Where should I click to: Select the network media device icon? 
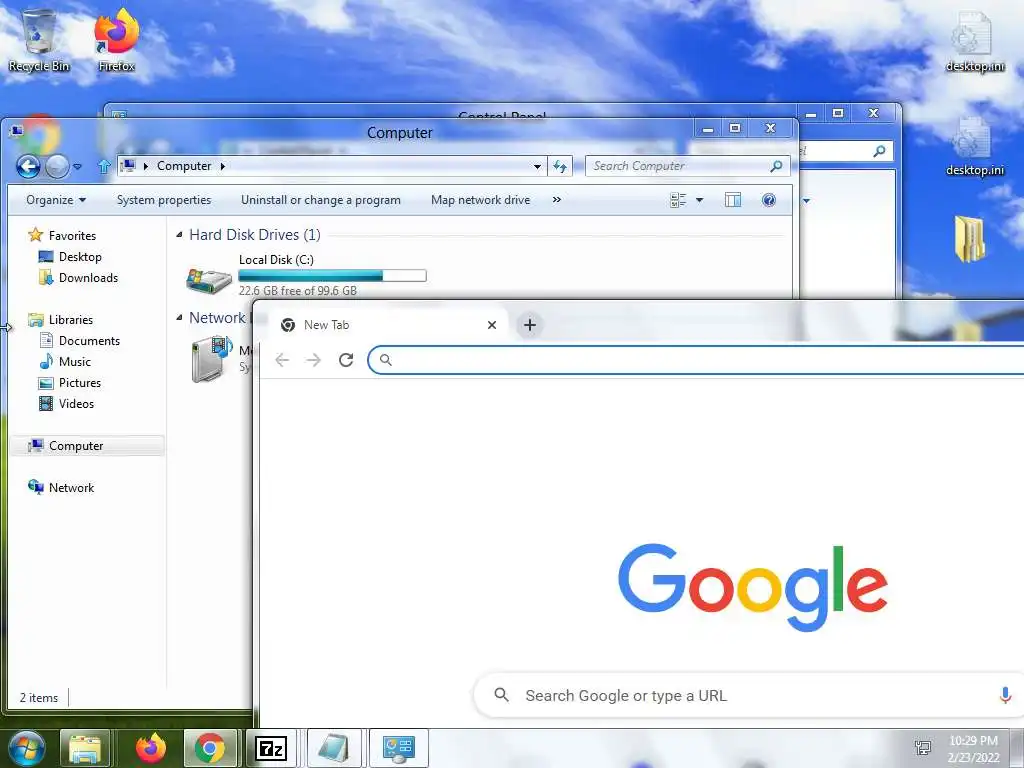pyautogui.click(x=212, y=358)
